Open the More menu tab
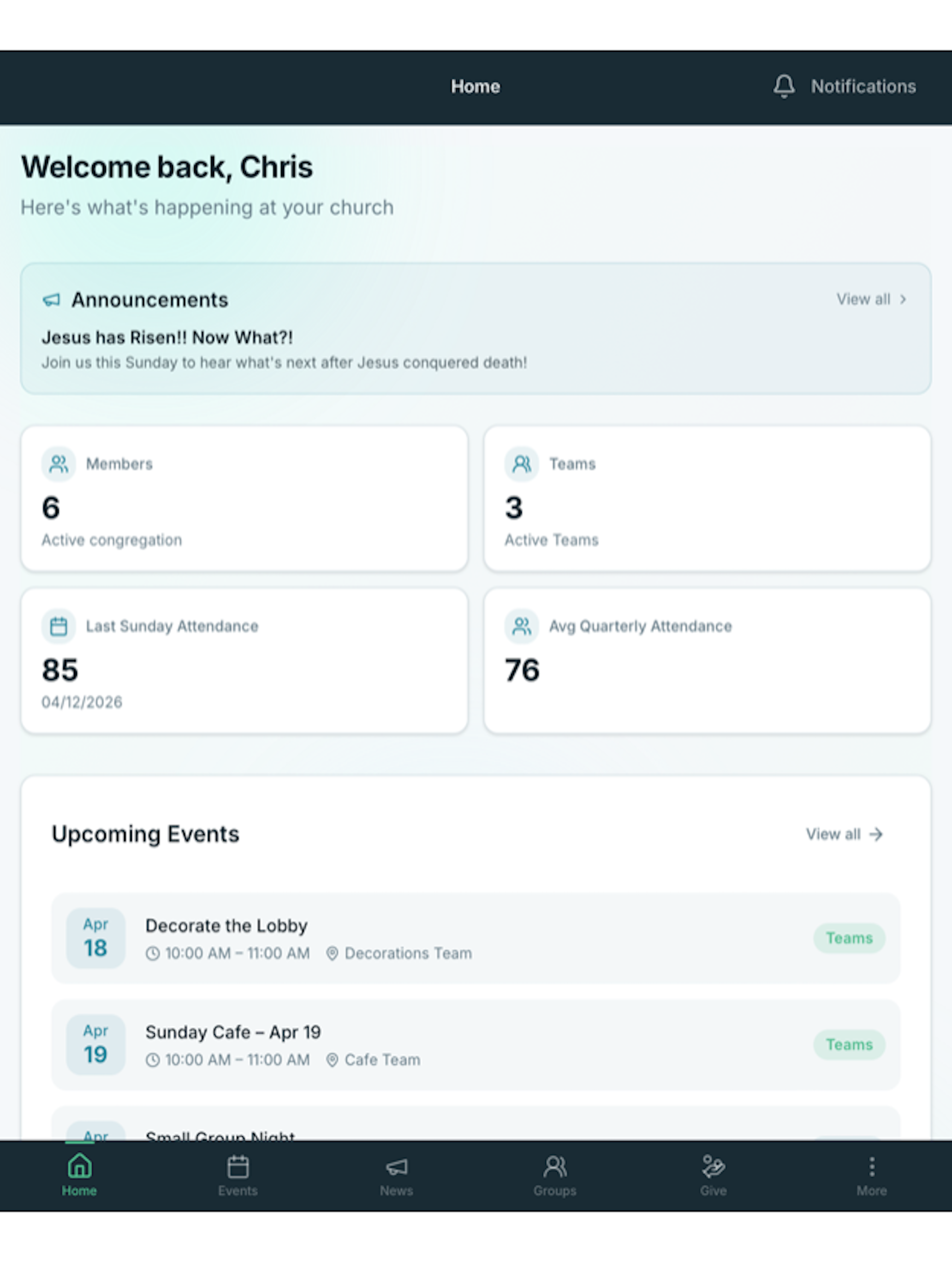 point(872,1176)
